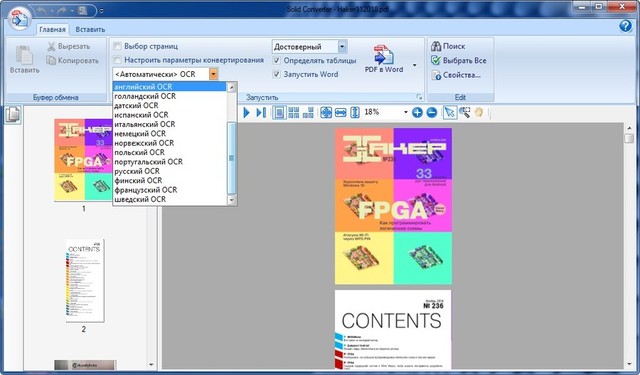Viewport: 640px width, 375px height.
Task: Jump to last page button
Action: (261, 112)
